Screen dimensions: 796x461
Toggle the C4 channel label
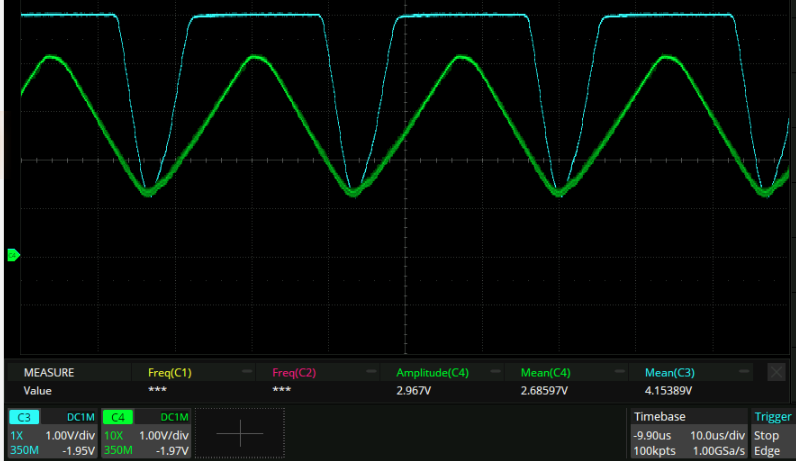click(116, 417)
